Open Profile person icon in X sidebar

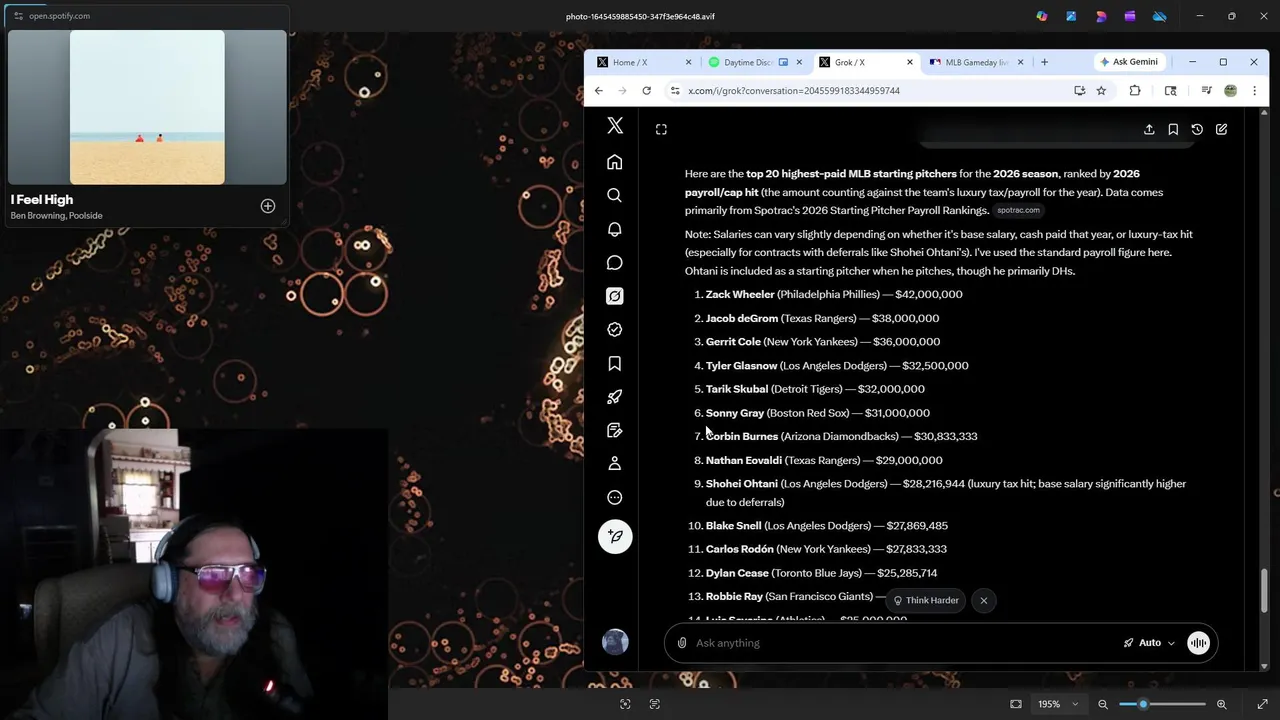615,463
